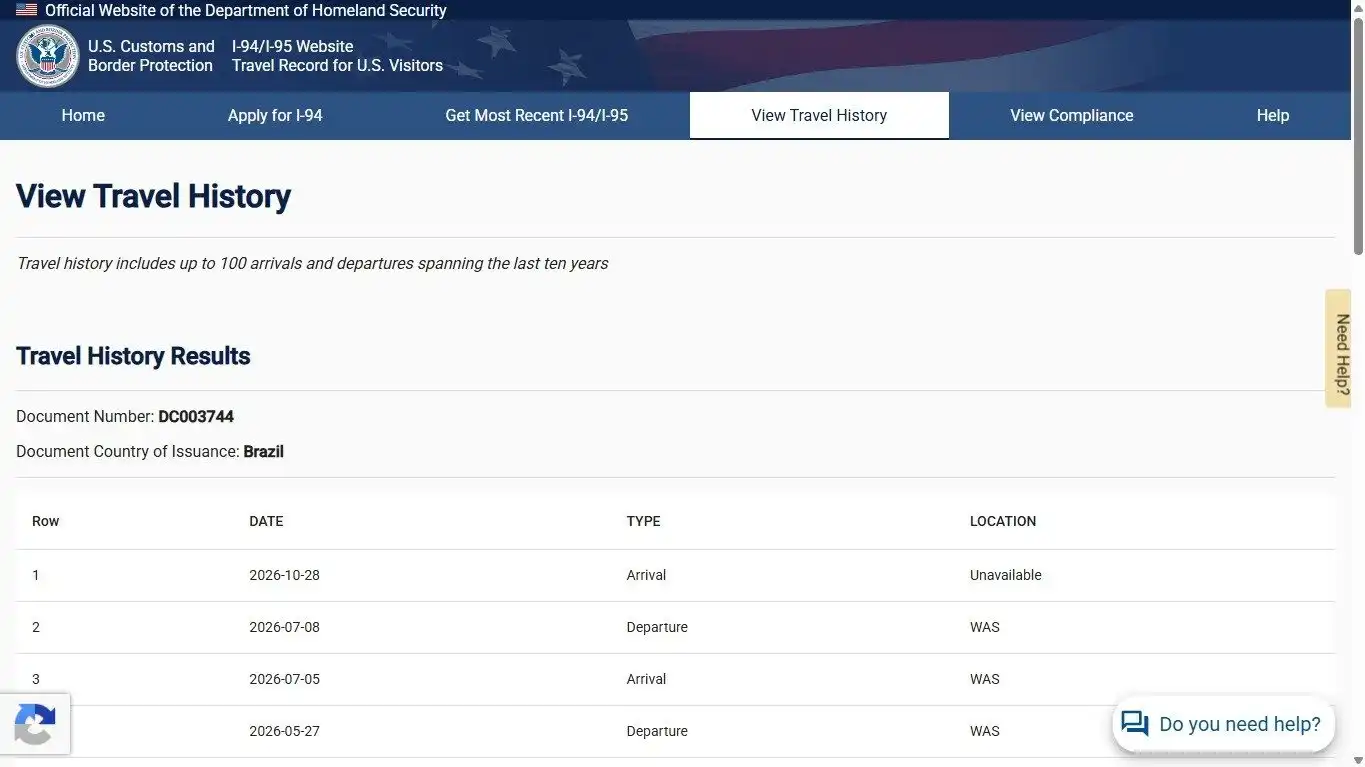
Task: Click the country of issuance Brazil
Action: 264,452
